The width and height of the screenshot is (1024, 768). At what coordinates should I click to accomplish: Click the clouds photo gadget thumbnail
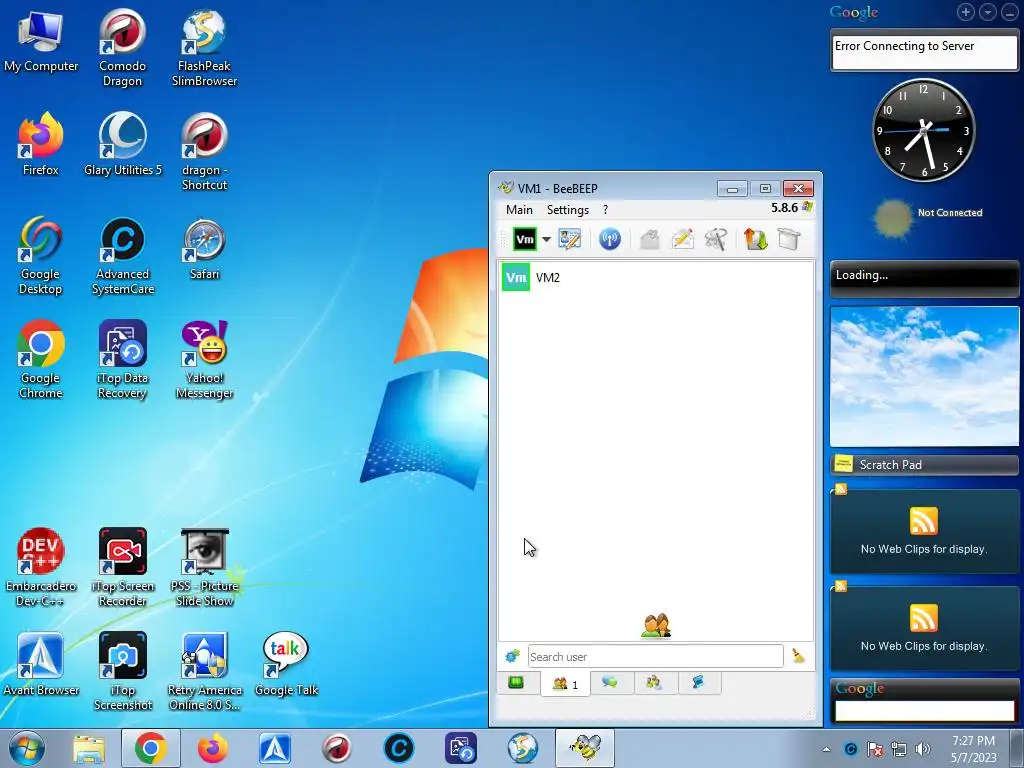tap(924, 376)
